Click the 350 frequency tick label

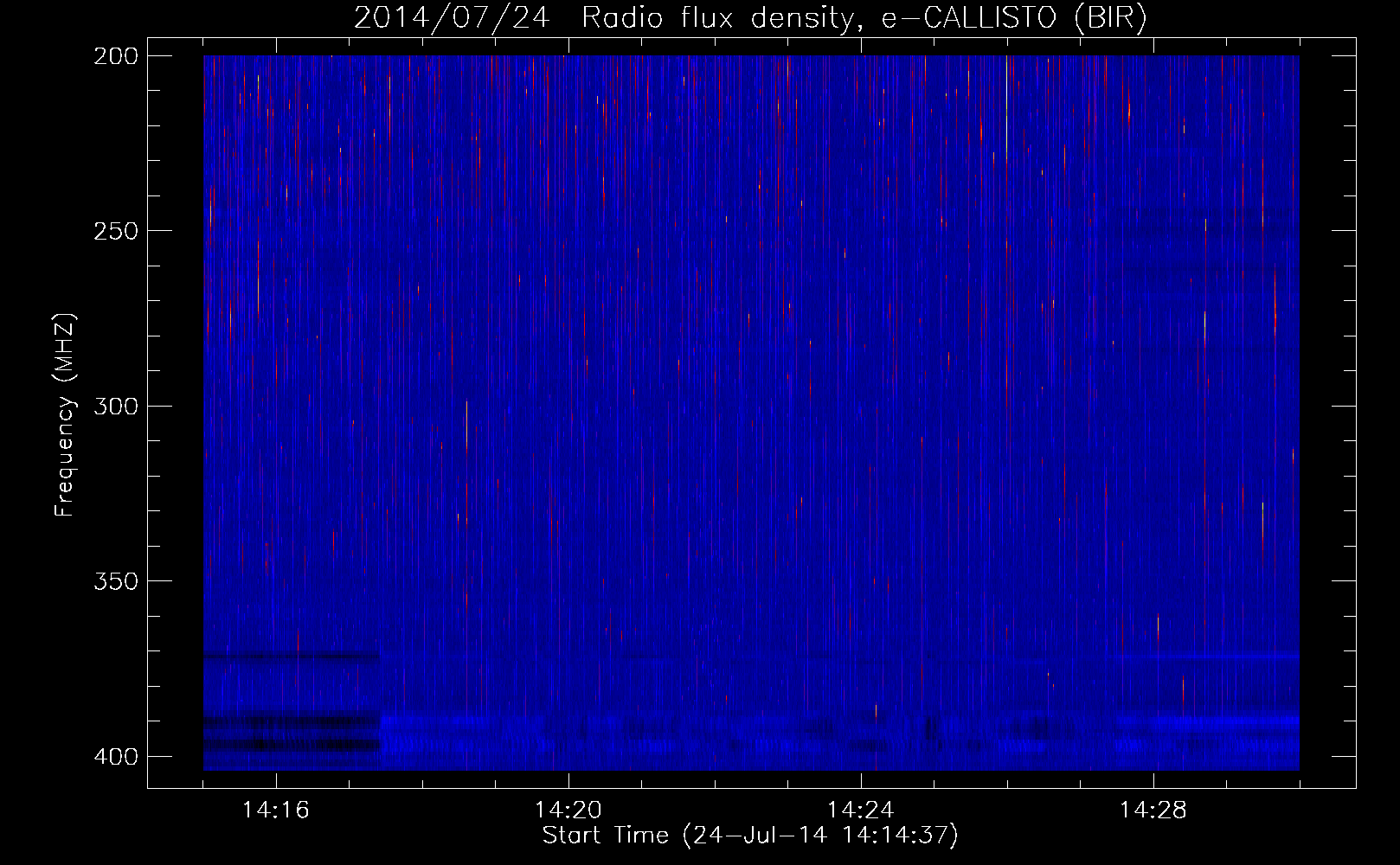(115, 581)
